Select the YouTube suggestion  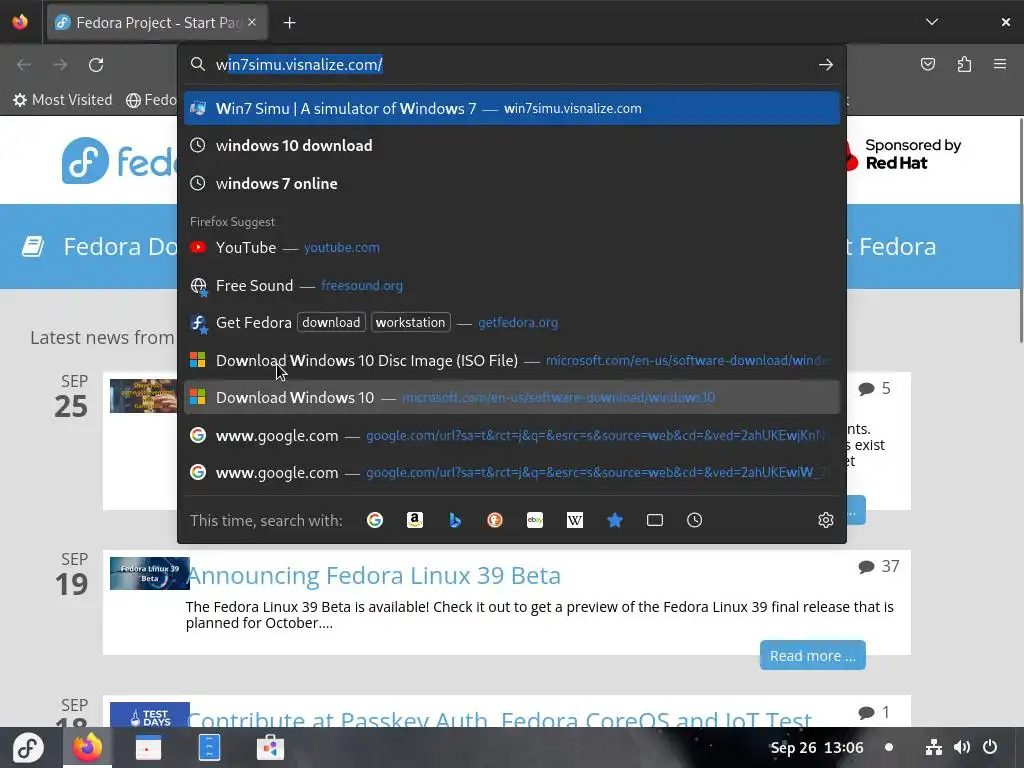click(512, 248)
